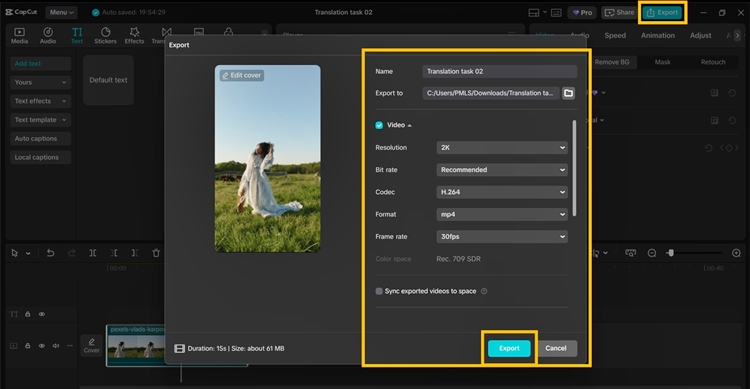Click the right arrow to show more tabs
Image resolution: width=750 pixels, height=389 pixels.
pos(737,35)
